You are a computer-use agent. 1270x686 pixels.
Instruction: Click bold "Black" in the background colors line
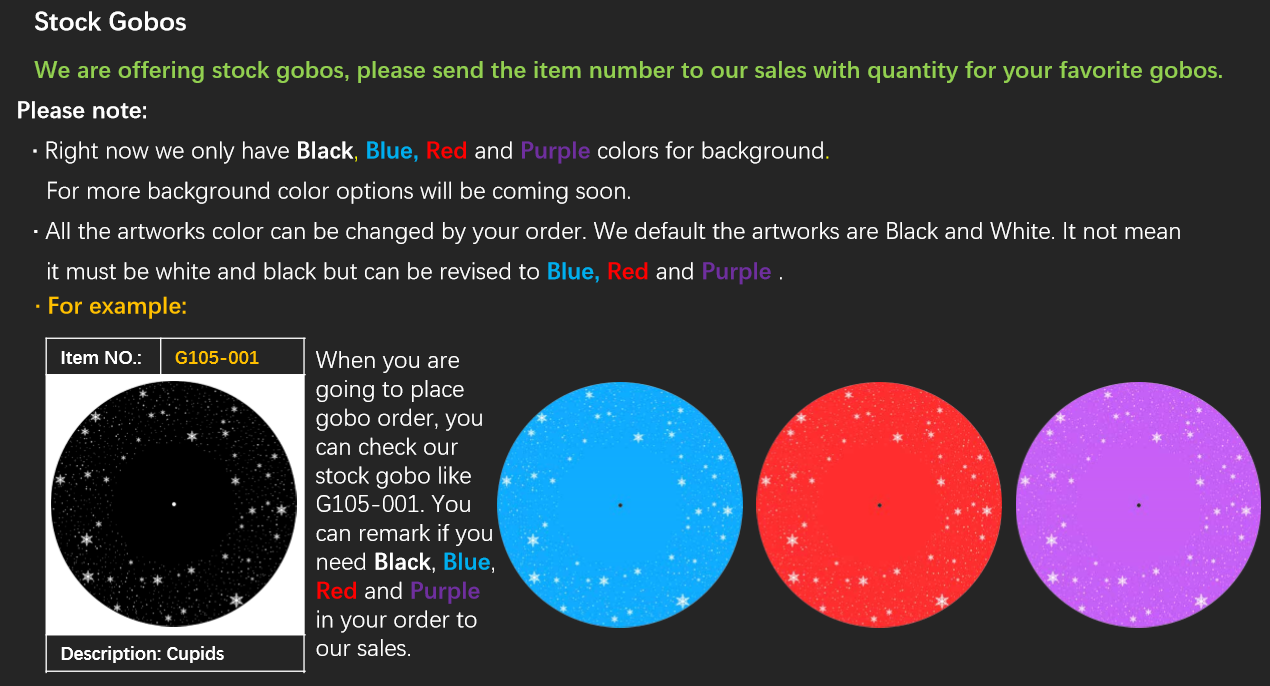325,151
